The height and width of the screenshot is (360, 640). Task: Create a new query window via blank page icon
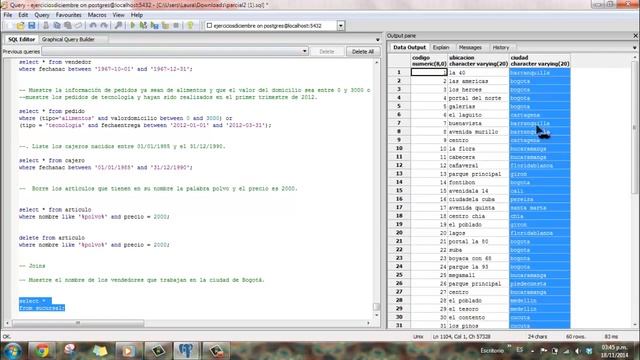point(10,25)
